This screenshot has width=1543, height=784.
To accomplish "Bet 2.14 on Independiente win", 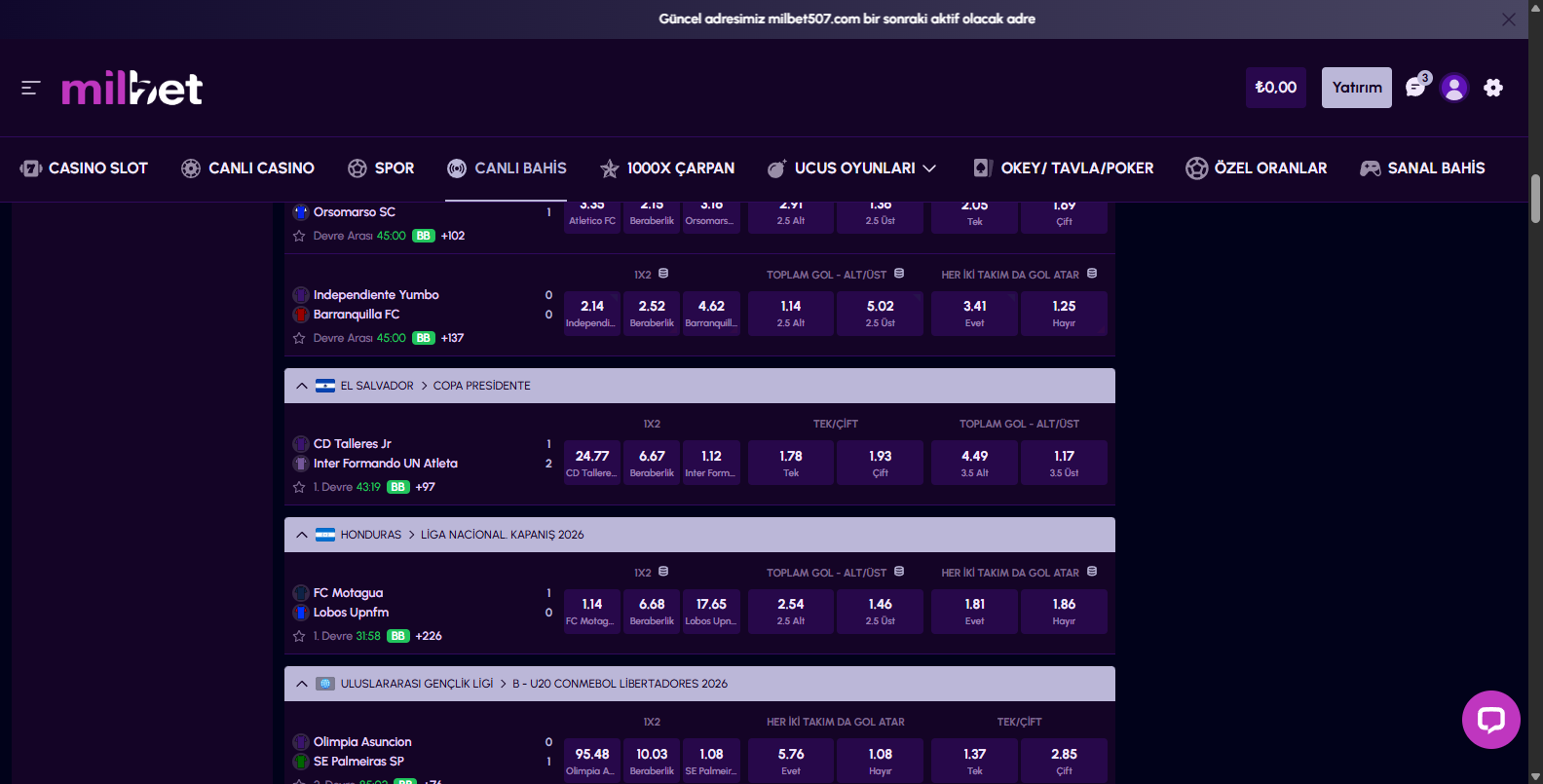I will click(x=592, y=314).
